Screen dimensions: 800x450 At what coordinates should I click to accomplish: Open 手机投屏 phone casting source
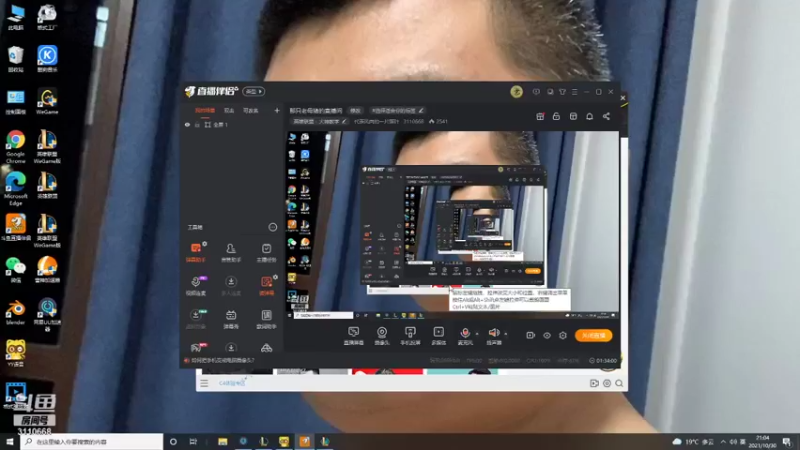410,336
